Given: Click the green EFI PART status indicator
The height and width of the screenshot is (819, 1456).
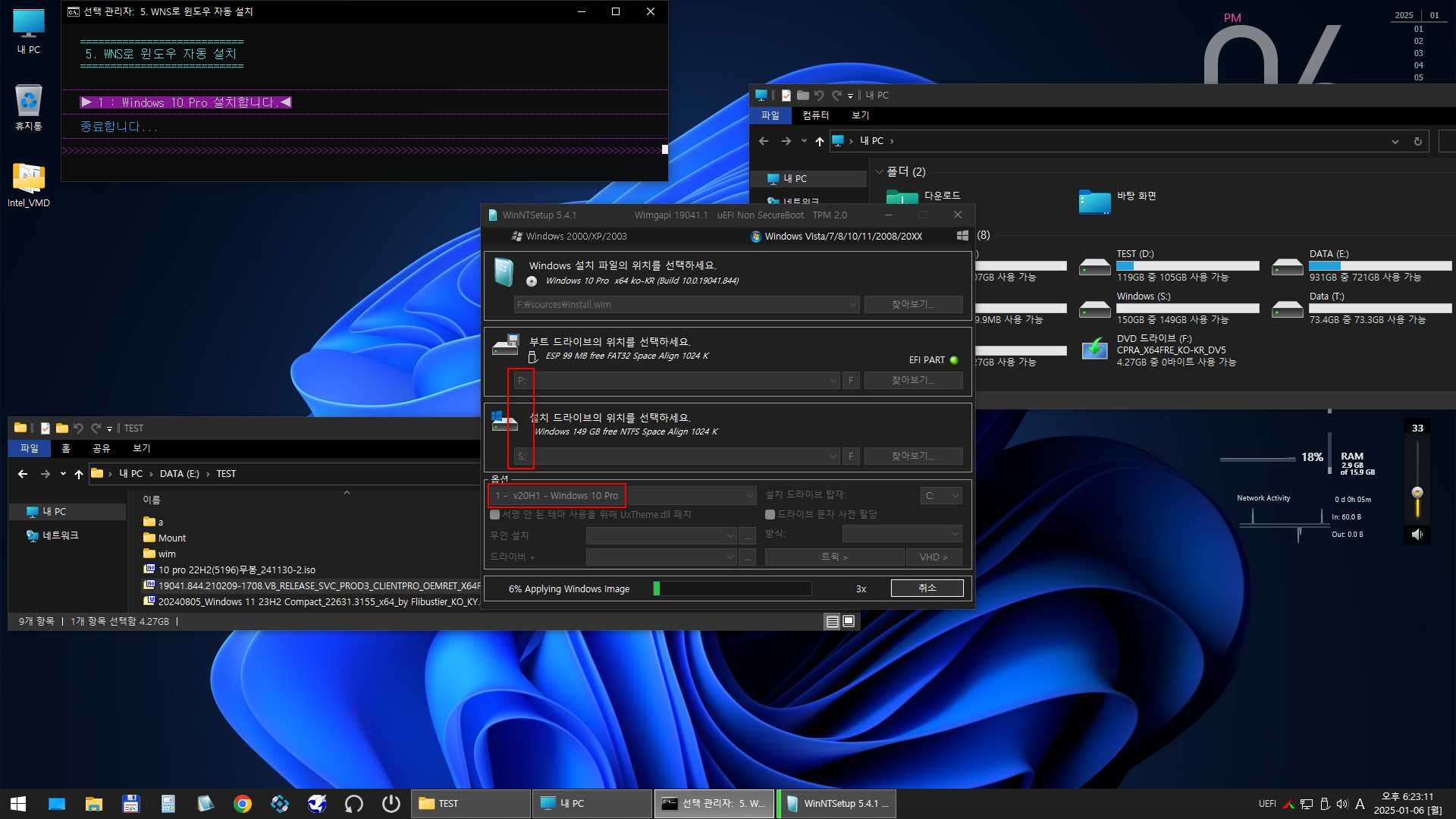Looking at the screenshot, I should (x=954, y=360).
